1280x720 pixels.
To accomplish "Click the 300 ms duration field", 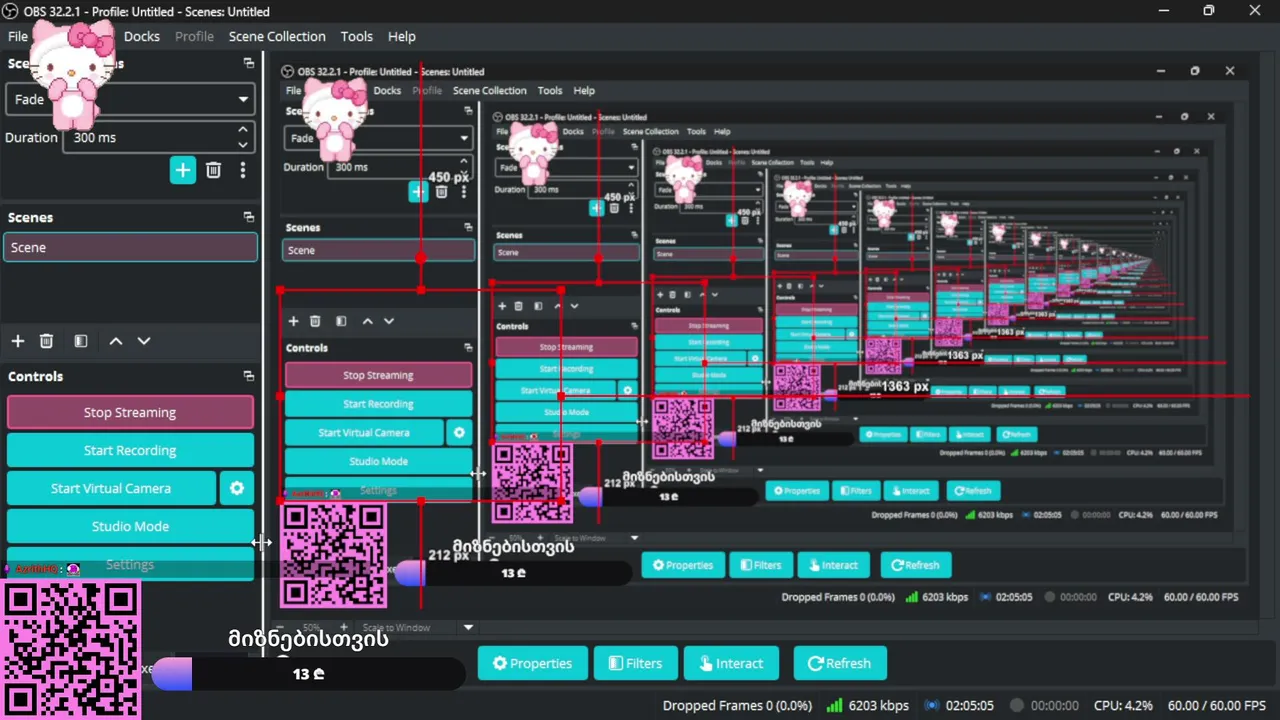I will click(158, 137).
